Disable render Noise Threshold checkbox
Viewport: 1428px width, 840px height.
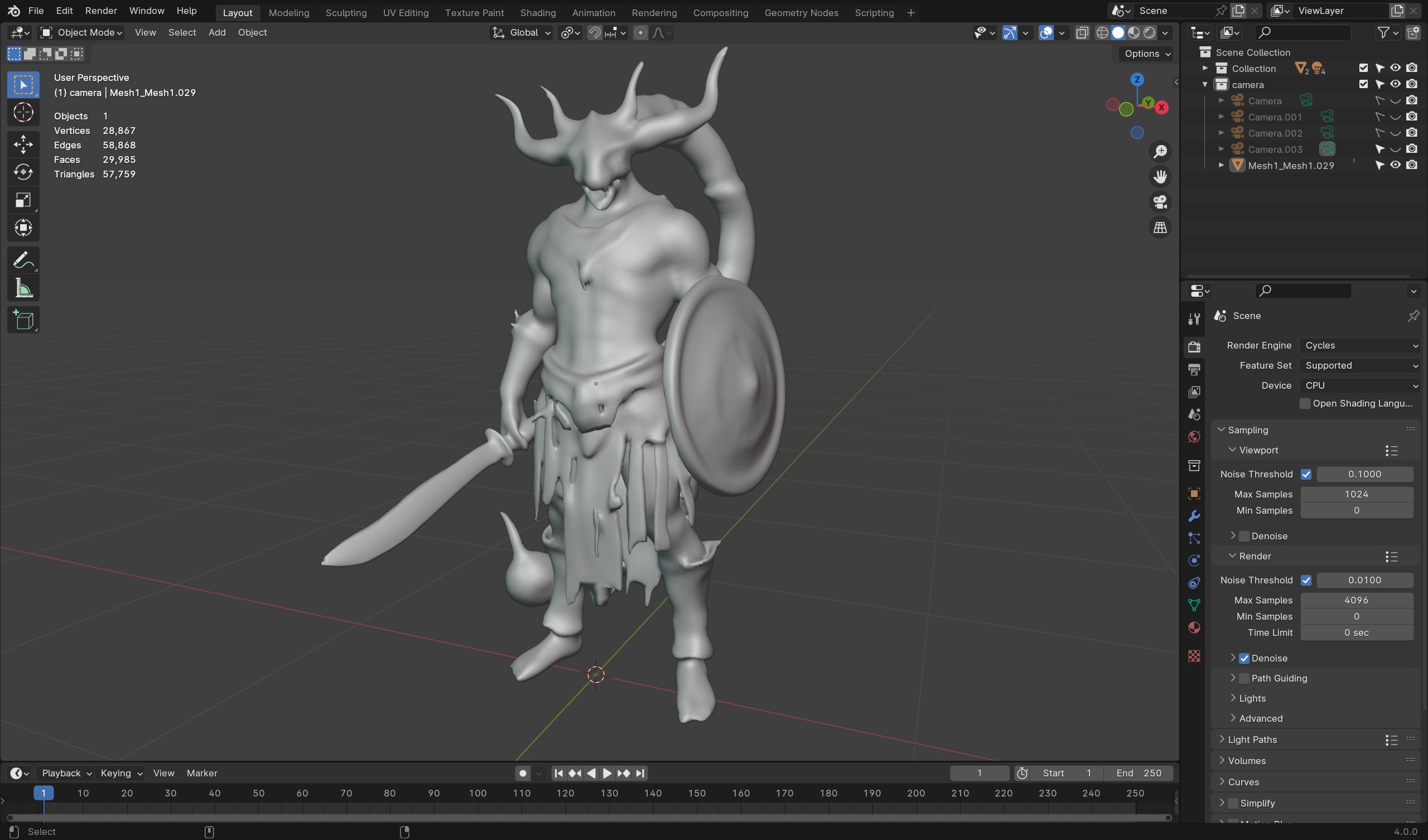[x=1306, y=581]
